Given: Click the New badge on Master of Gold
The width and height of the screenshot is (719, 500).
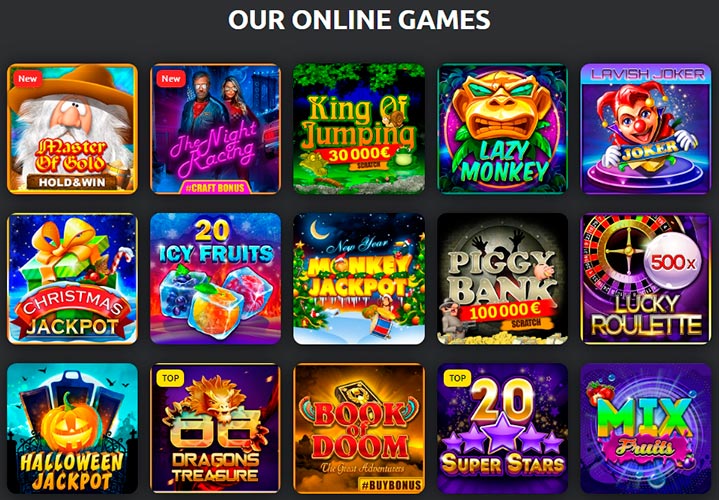Looking at the screenshot, I should [28, 78].
